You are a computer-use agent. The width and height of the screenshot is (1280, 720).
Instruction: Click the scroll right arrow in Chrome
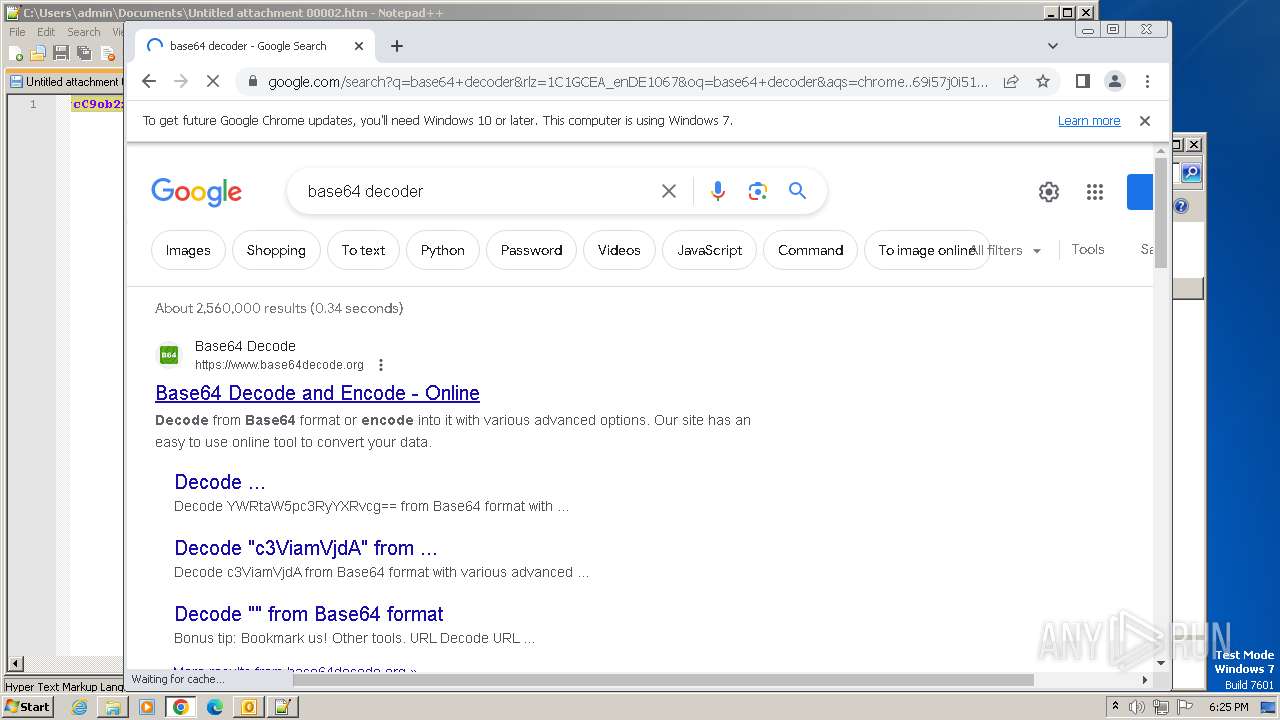[1145, 680]
